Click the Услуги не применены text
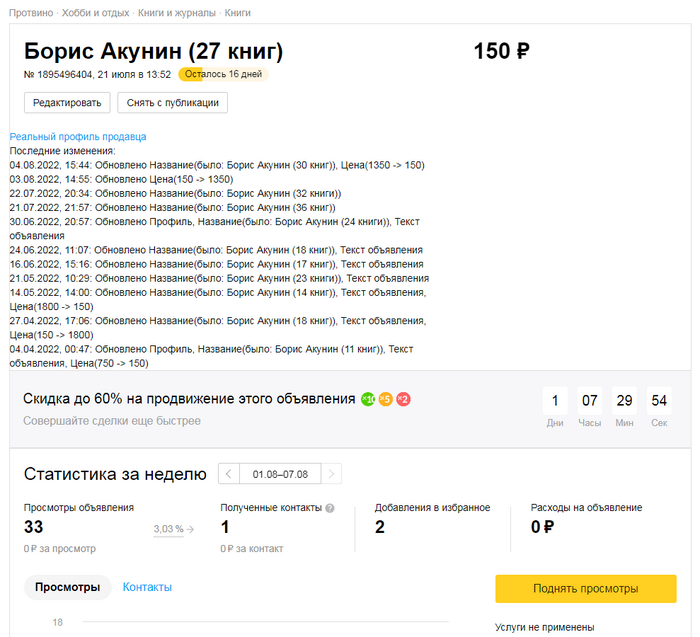 pyautogui.click(x=545, y=627)
